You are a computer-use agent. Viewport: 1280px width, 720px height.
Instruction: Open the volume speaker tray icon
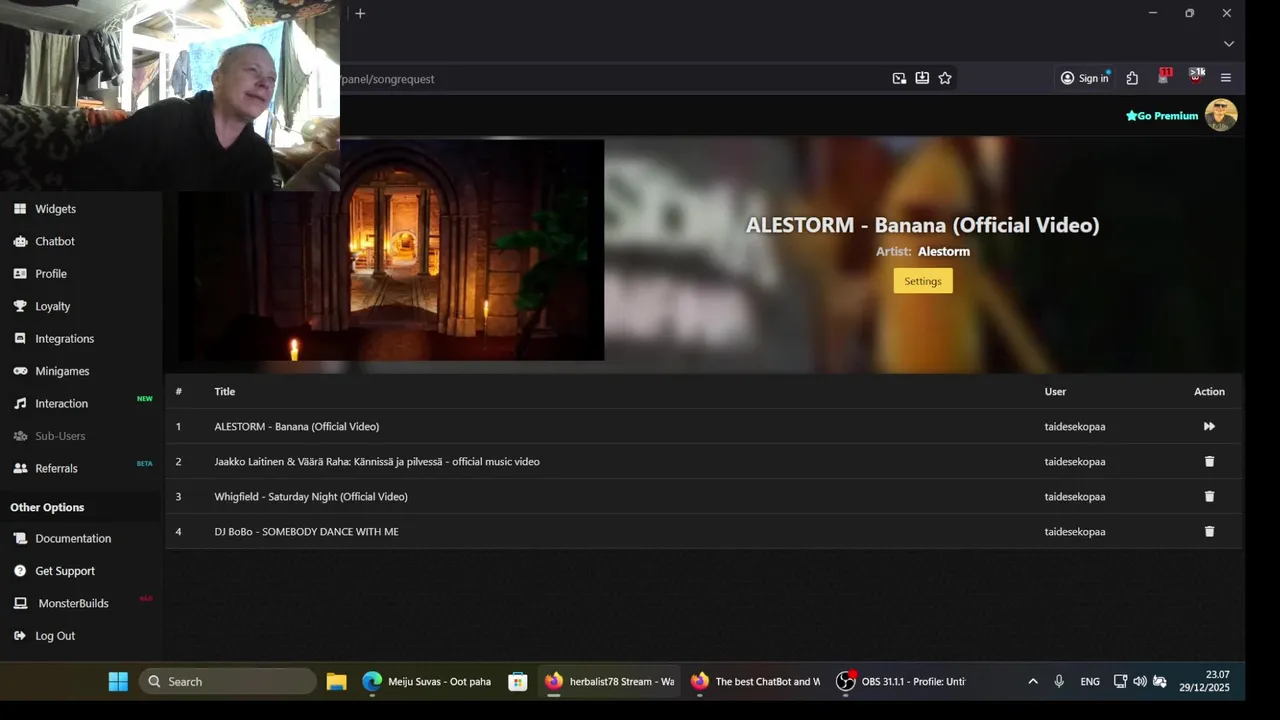pyautogui.click(x=1140, y=681)
